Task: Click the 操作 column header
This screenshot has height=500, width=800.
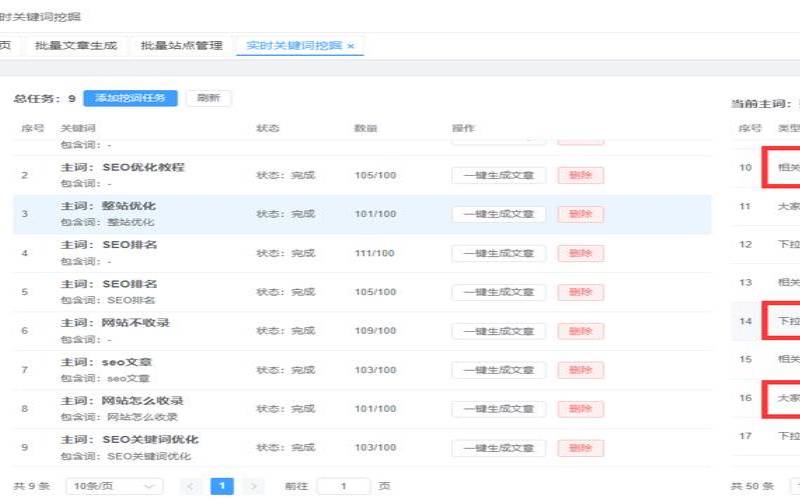Action: pyautogui.click(x=463, y=128)
